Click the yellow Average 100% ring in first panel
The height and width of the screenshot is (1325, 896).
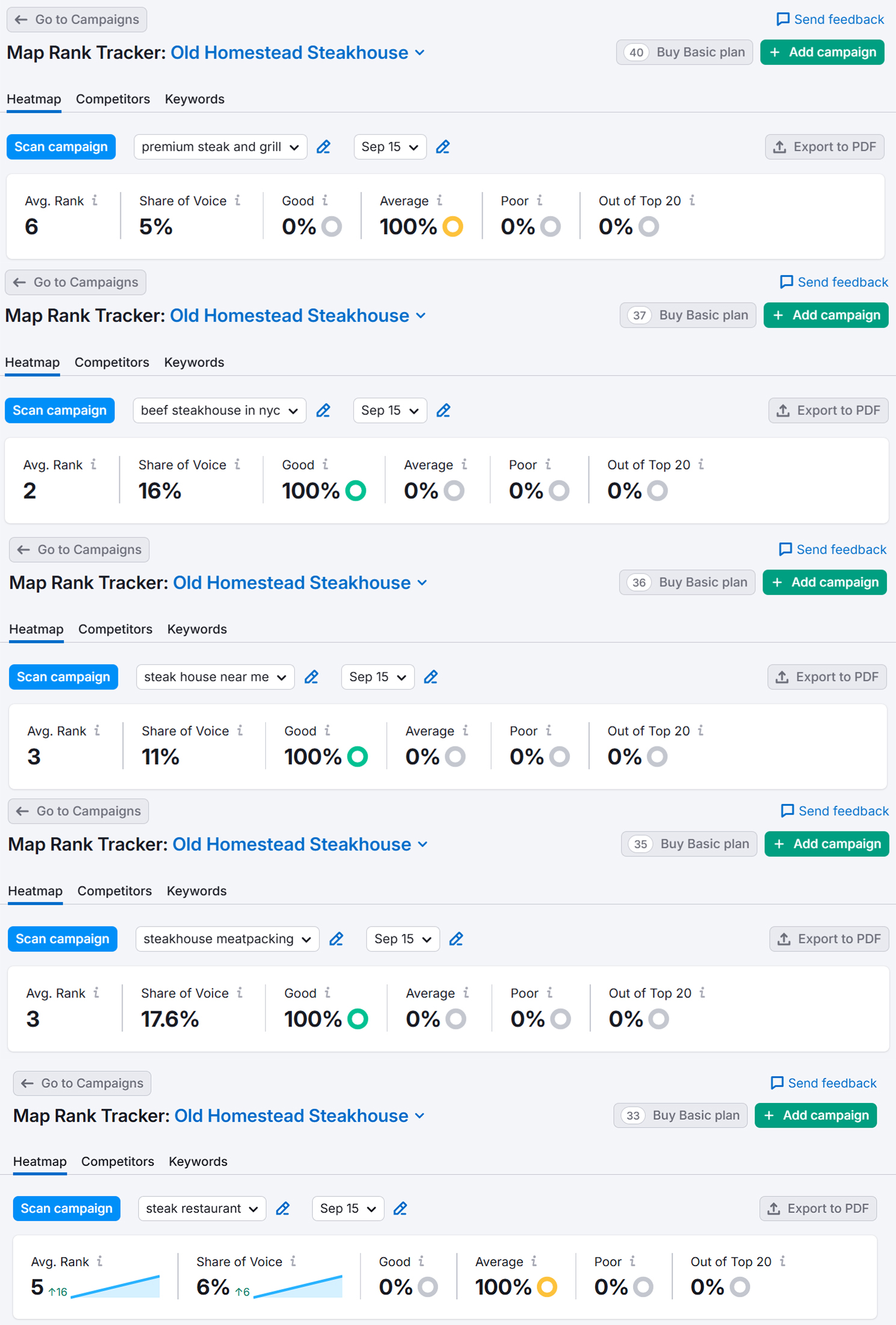[x=453, y=227]
